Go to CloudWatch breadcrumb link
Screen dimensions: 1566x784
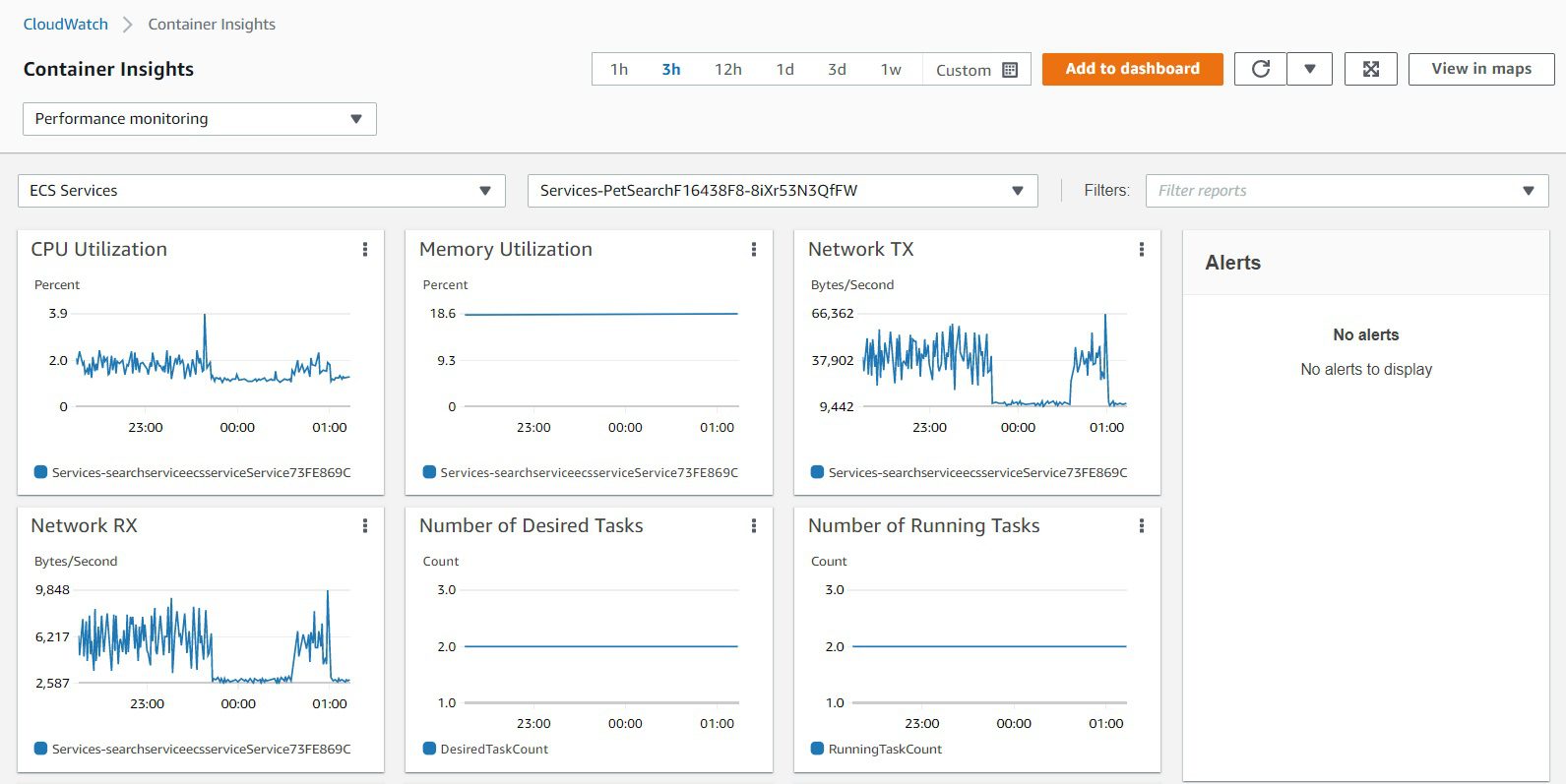coord(66,25)
